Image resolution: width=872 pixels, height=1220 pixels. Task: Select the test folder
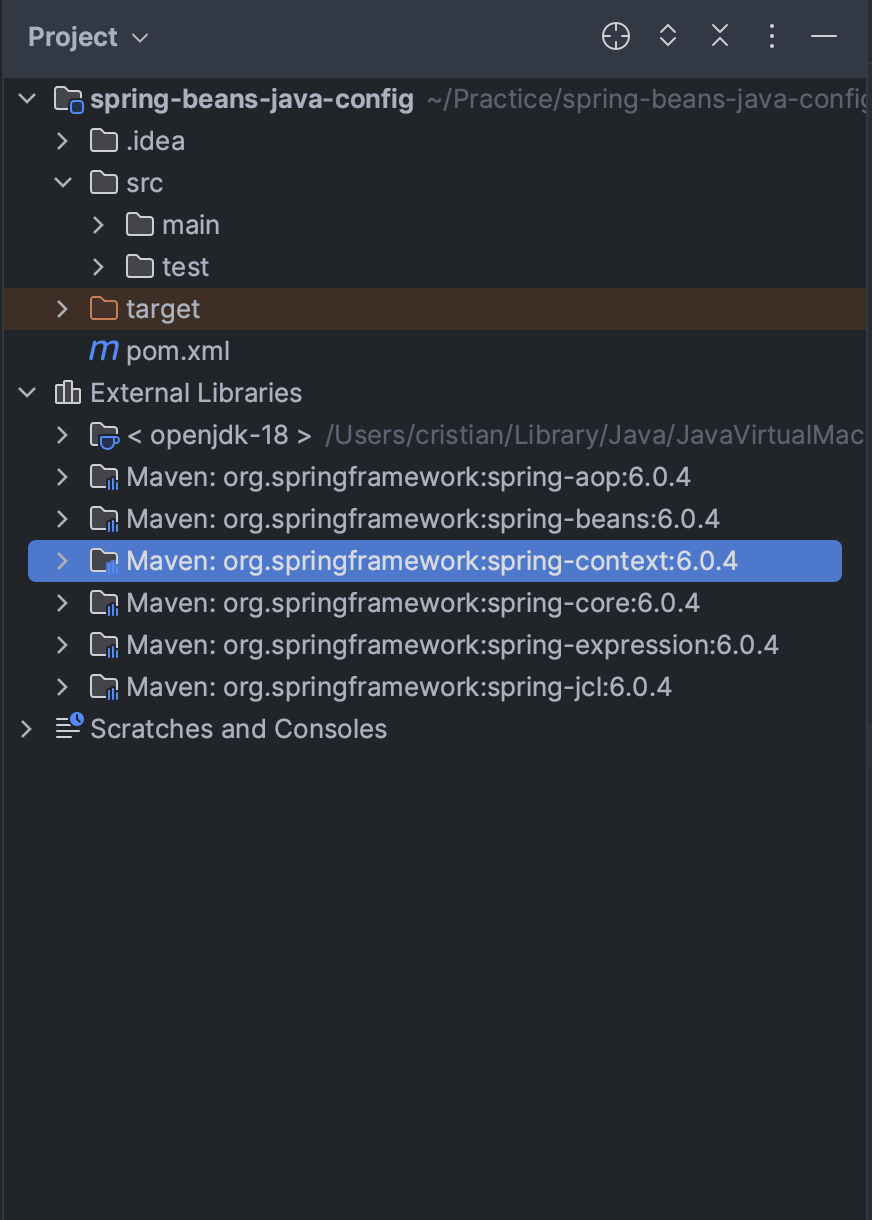pos(185,267)
